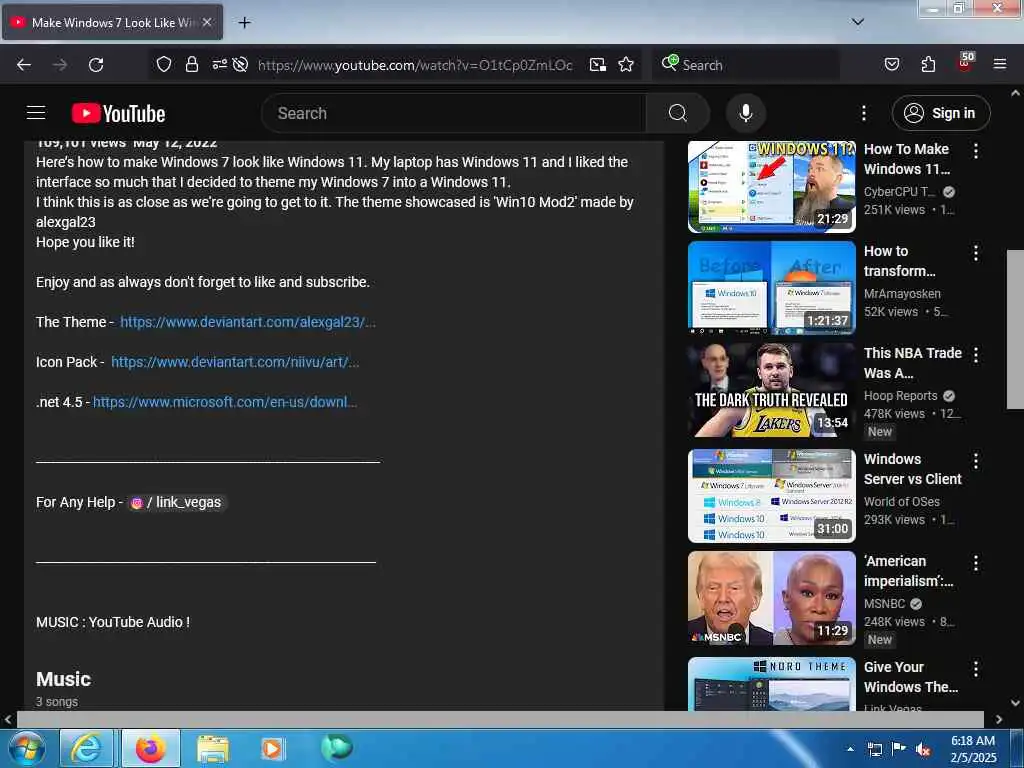The width and height of the screenshot is (1024, 768).
Task: Close the Make Windows 7 tab
Action: tap(207, 22)
